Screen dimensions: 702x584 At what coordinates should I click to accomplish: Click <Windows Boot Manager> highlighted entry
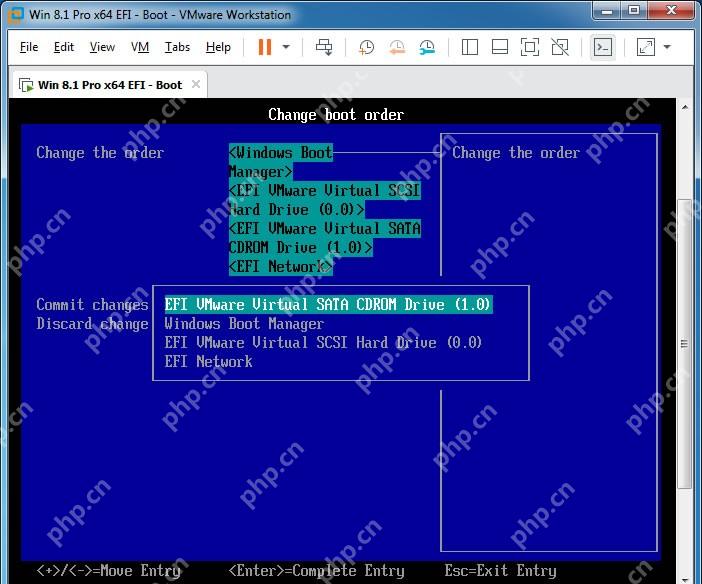pos(280,162)
